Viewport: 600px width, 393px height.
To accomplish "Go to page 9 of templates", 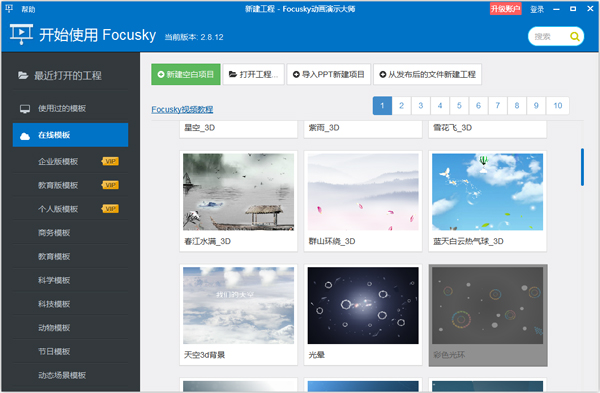I will click(536, 106).
